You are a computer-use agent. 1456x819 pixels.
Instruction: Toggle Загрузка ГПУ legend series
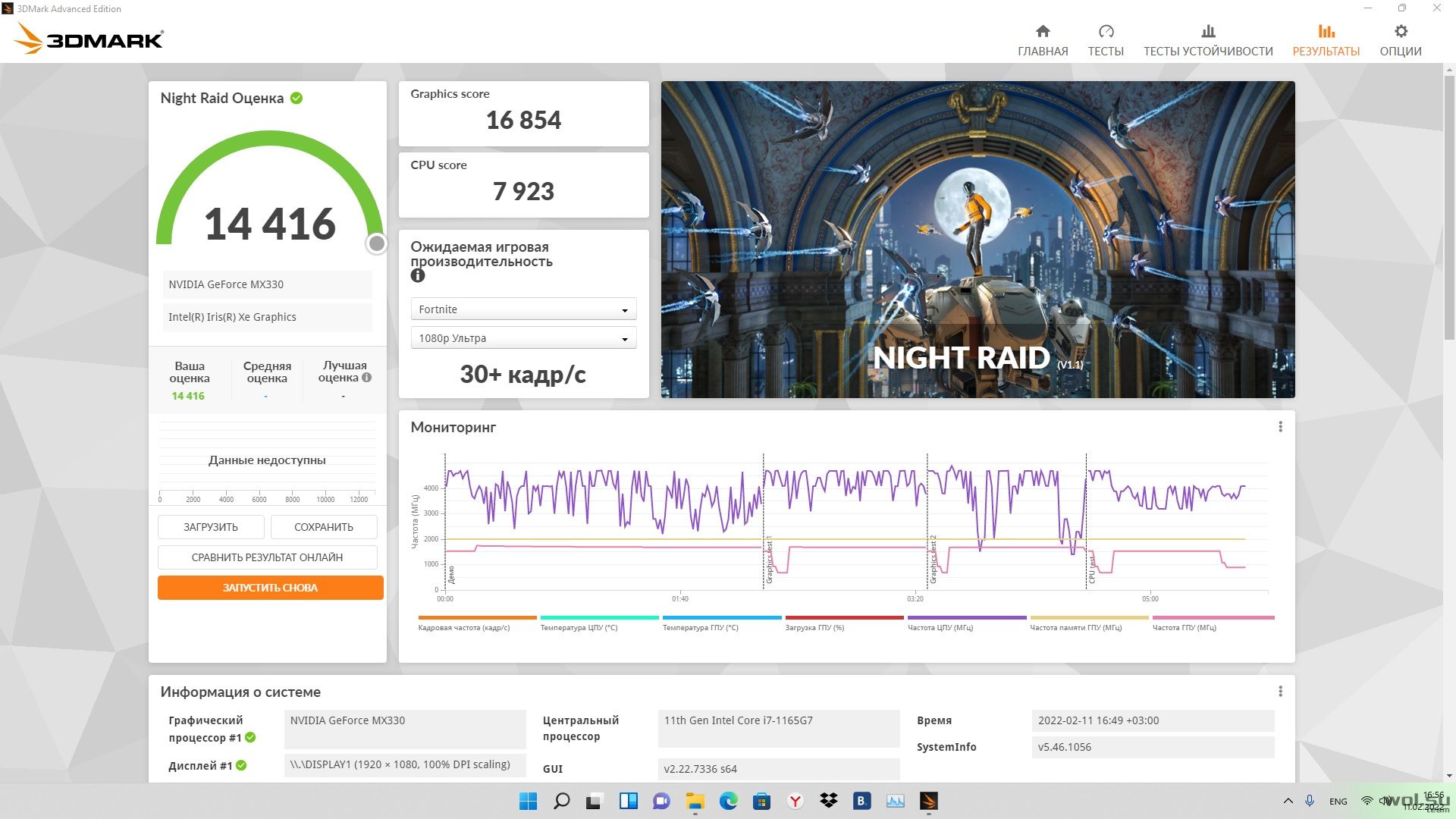[844, 623]
